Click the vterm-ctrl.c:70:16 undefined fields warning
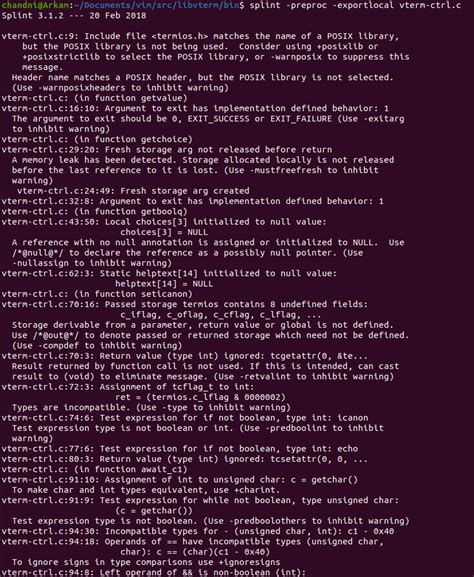The width and height of the screenshot is (474, 577). pos(185,304)
